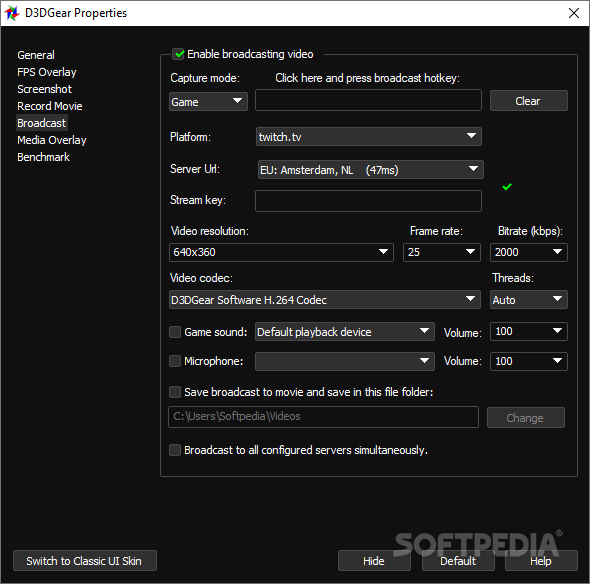Click the broadcast hotkey input field

pyautogui.click(x=368, y=100)
